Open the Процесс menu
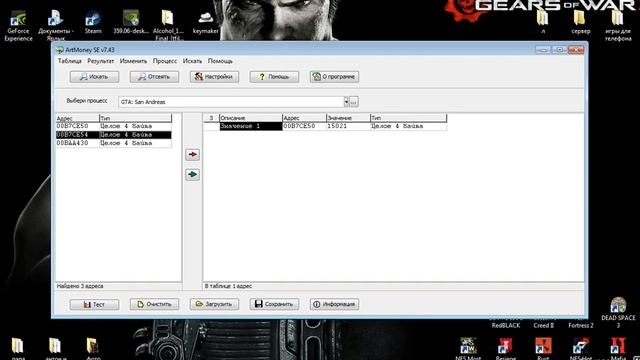The width and height of the screenshot is (640, 360). [x=165, y=61]
